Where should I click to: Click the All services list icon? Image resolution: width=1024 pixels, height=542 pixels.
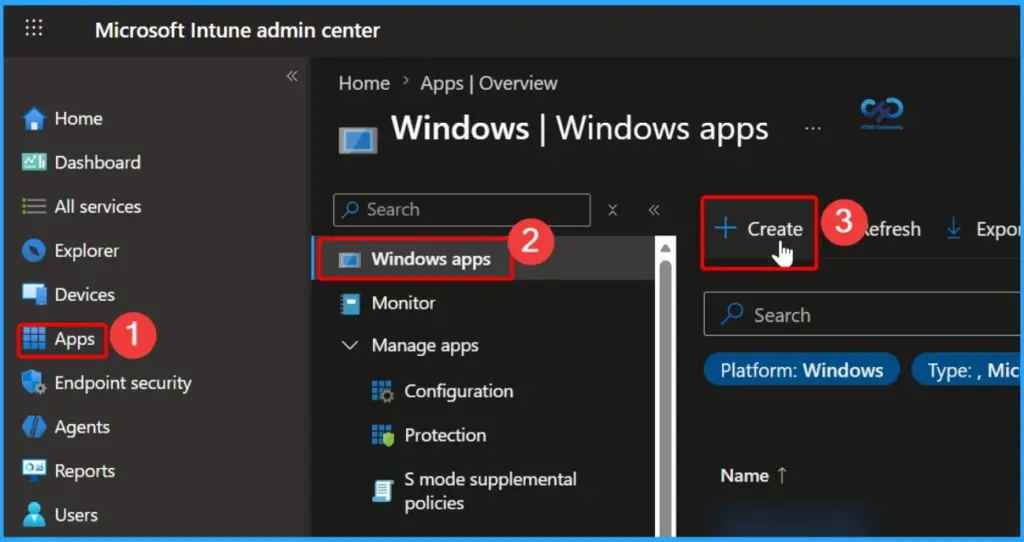point(34,206)
